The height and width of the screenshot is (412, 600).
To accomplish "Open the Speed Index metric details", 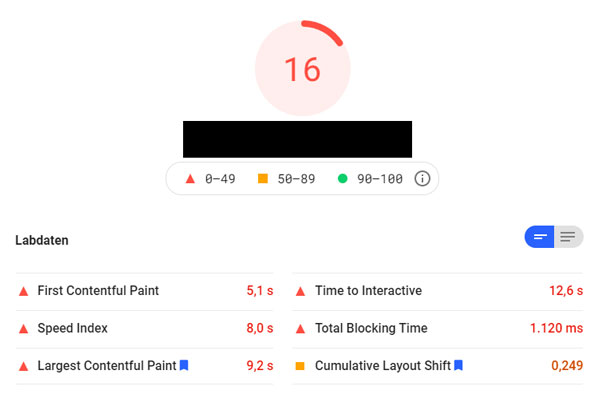I will 72,328.
